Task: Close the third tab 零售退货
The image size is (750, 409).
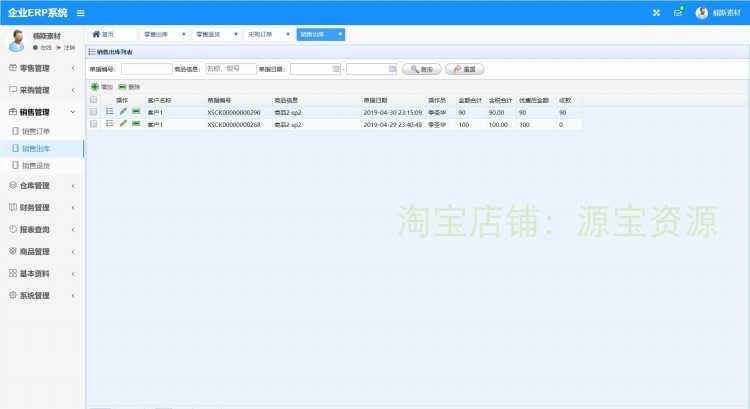Action: (x=236, y=34)
